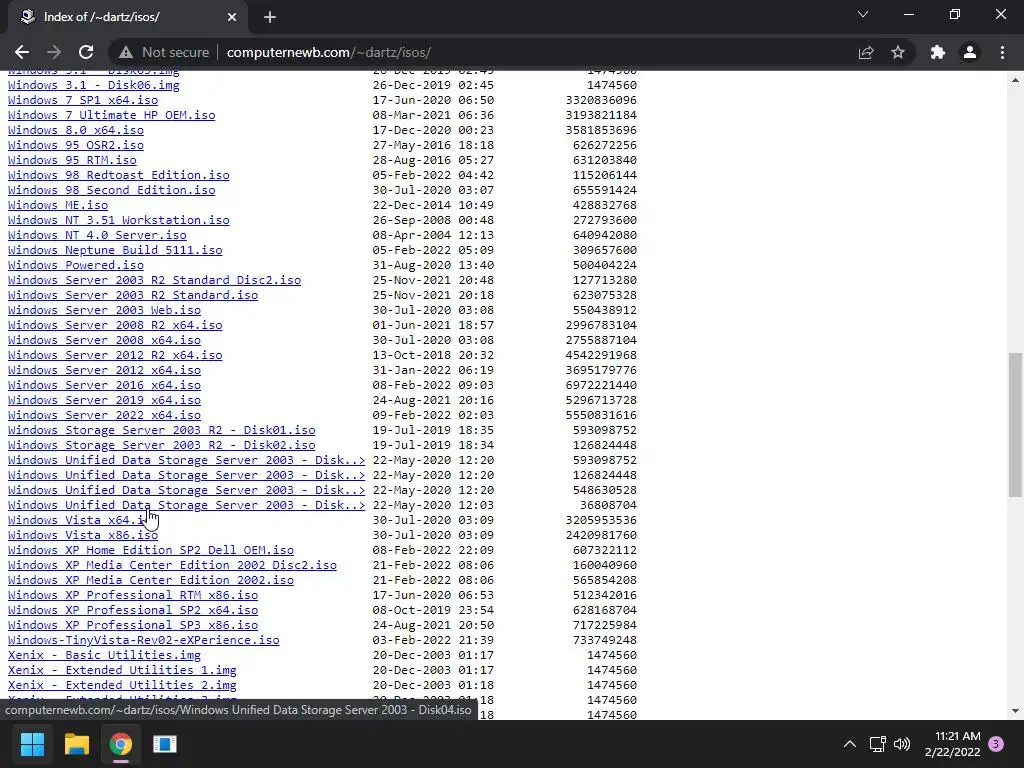Download Windows Server 2008 R2 x64.iso

pos(115,325)
